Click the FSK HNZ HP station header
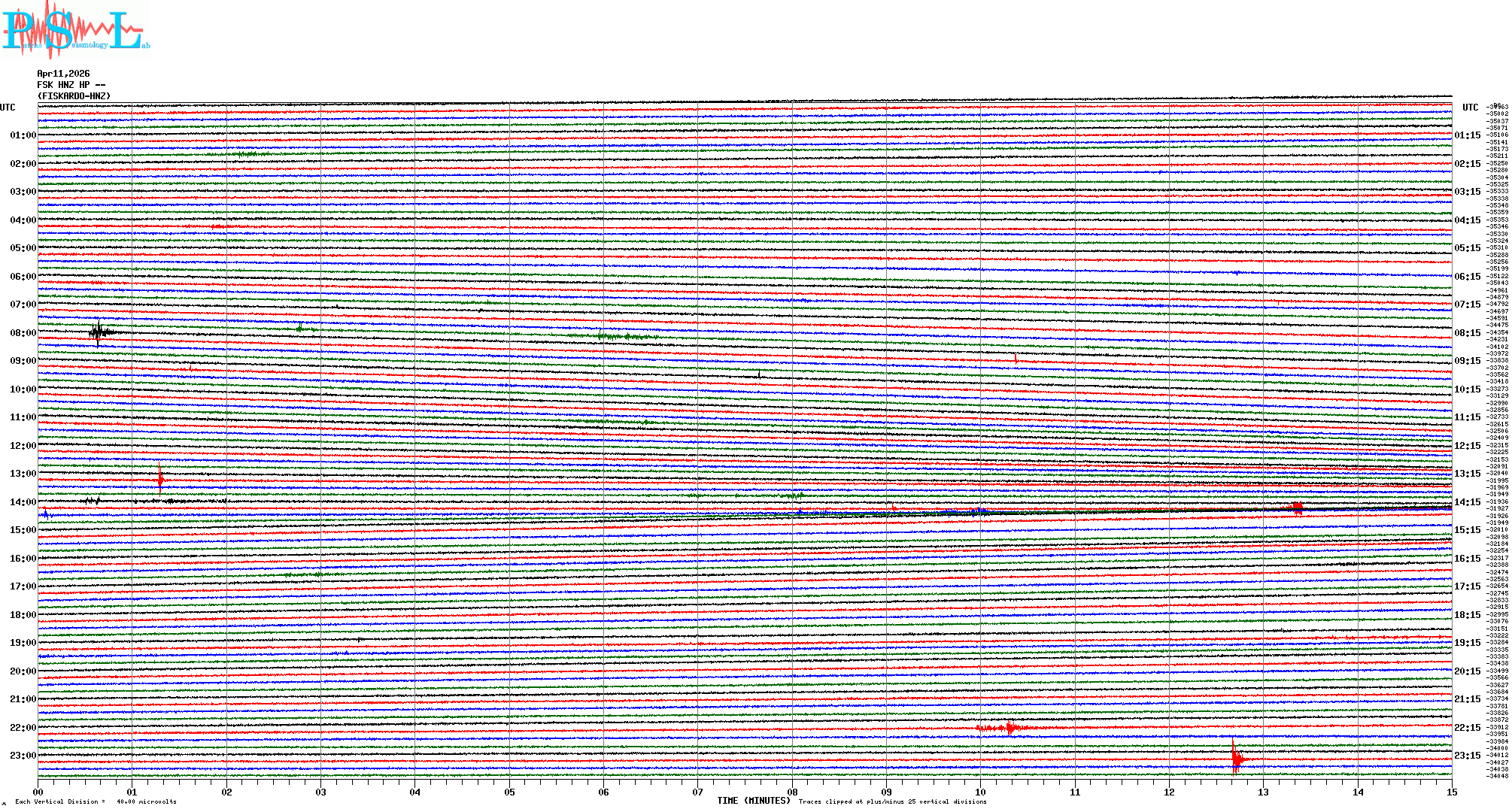 71,85
